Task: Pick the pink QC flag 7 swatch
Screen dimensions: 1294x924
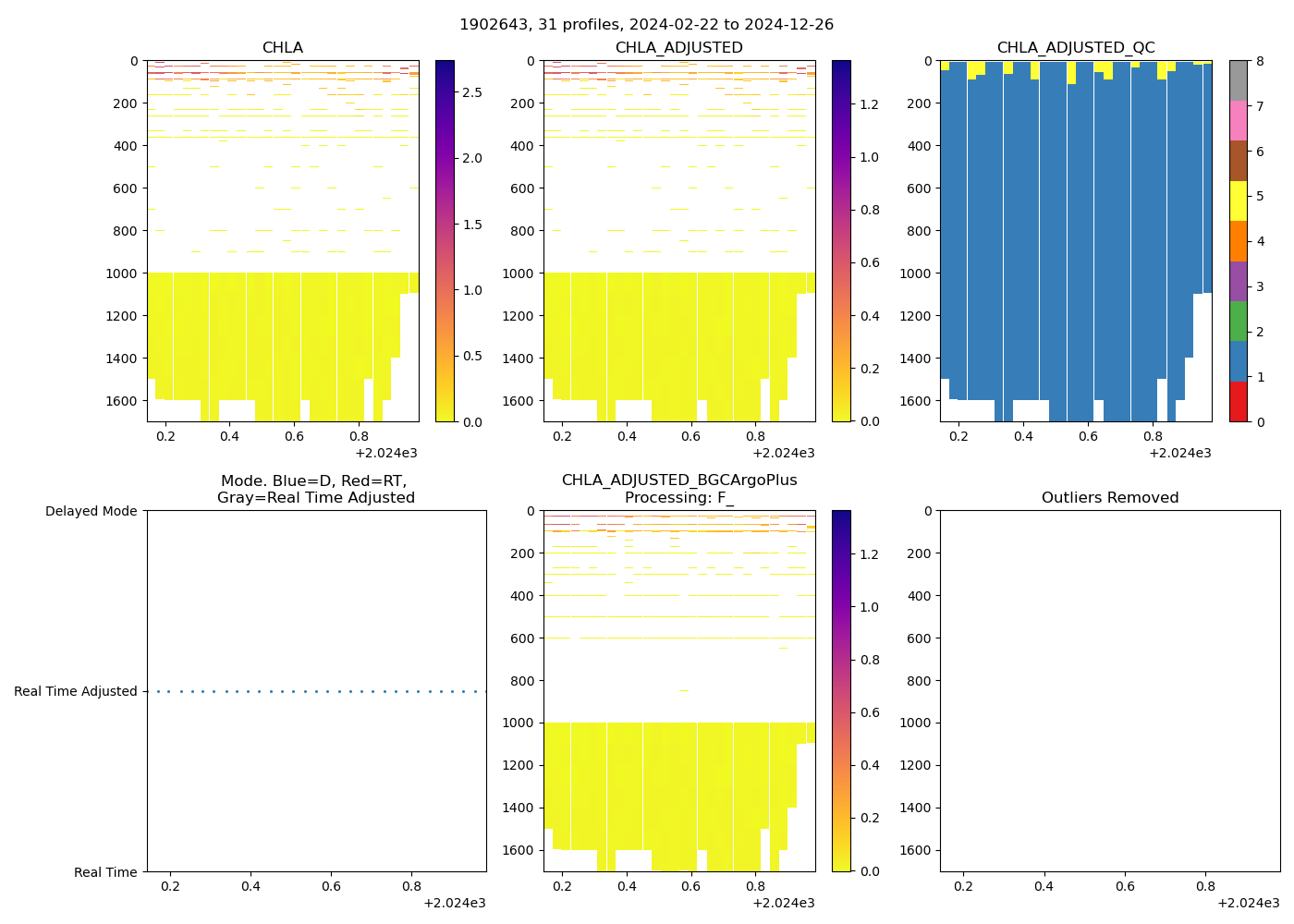Action: pyautogui.click(x=1238, y=120)
